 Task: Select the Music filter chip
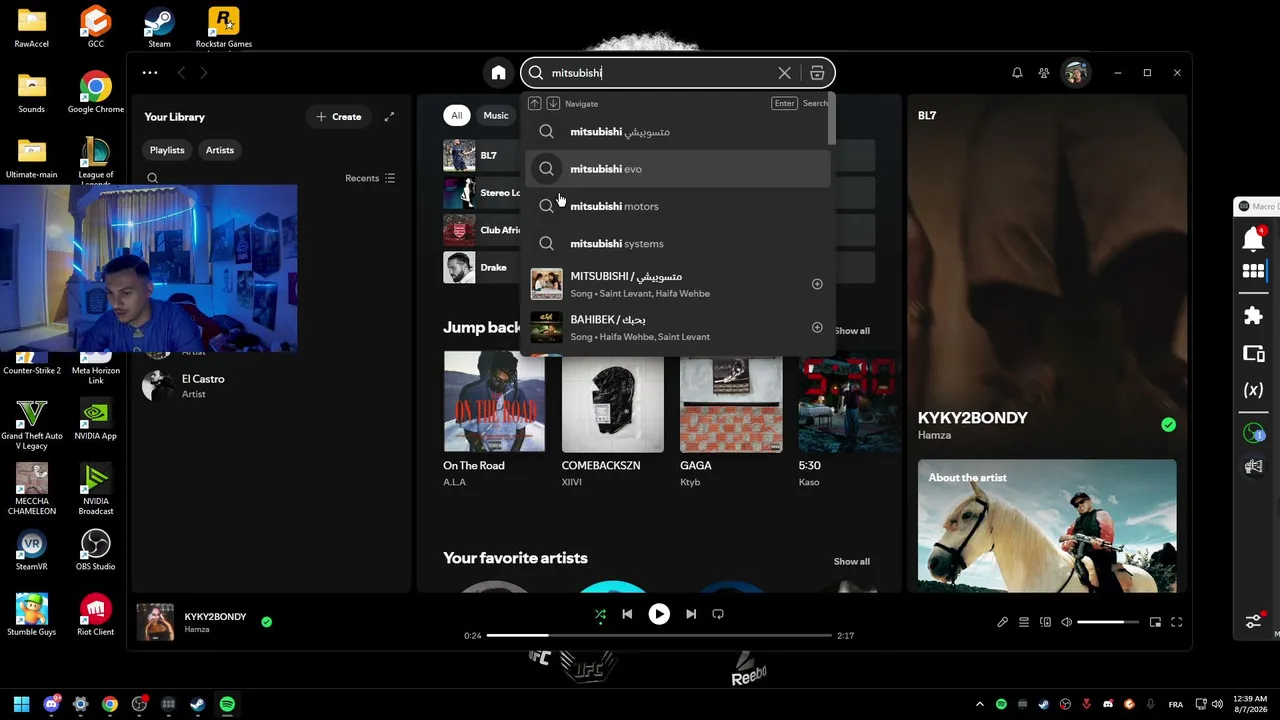(x=496, y=116)
